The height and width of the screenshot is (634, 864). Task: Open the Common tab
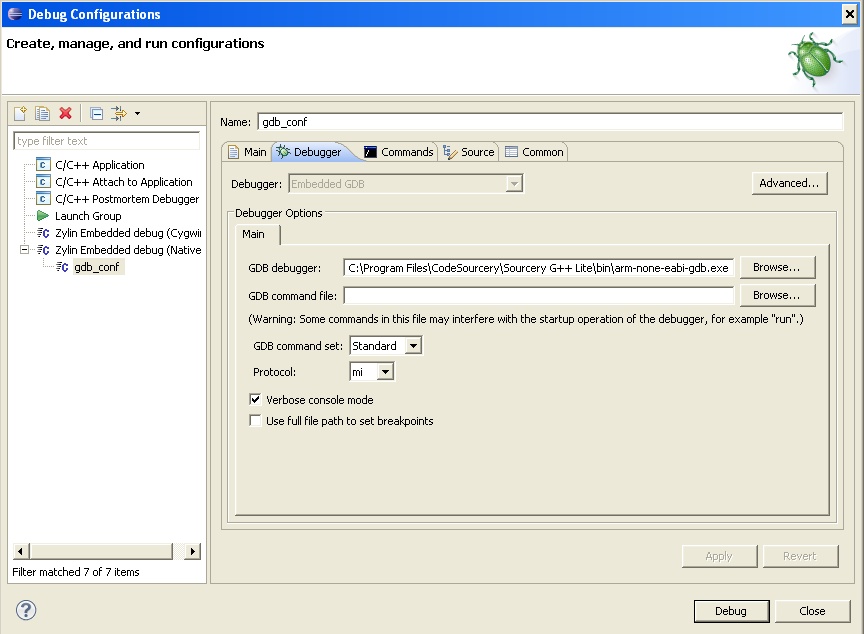pyautogui.click(x=534, y=152)
